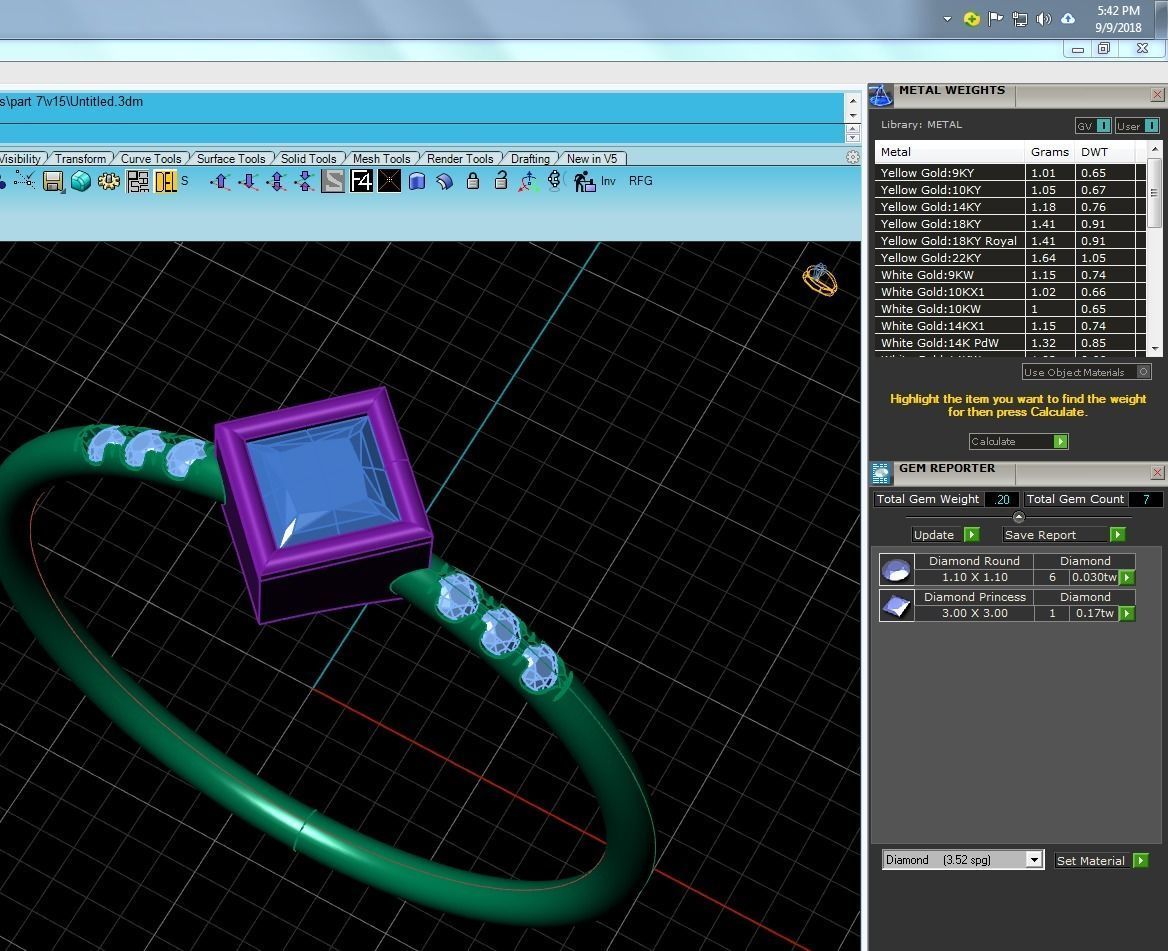Close the Metal Weights panel
The width and height of the screenshot is (1168, 951).
point(1157,95)
